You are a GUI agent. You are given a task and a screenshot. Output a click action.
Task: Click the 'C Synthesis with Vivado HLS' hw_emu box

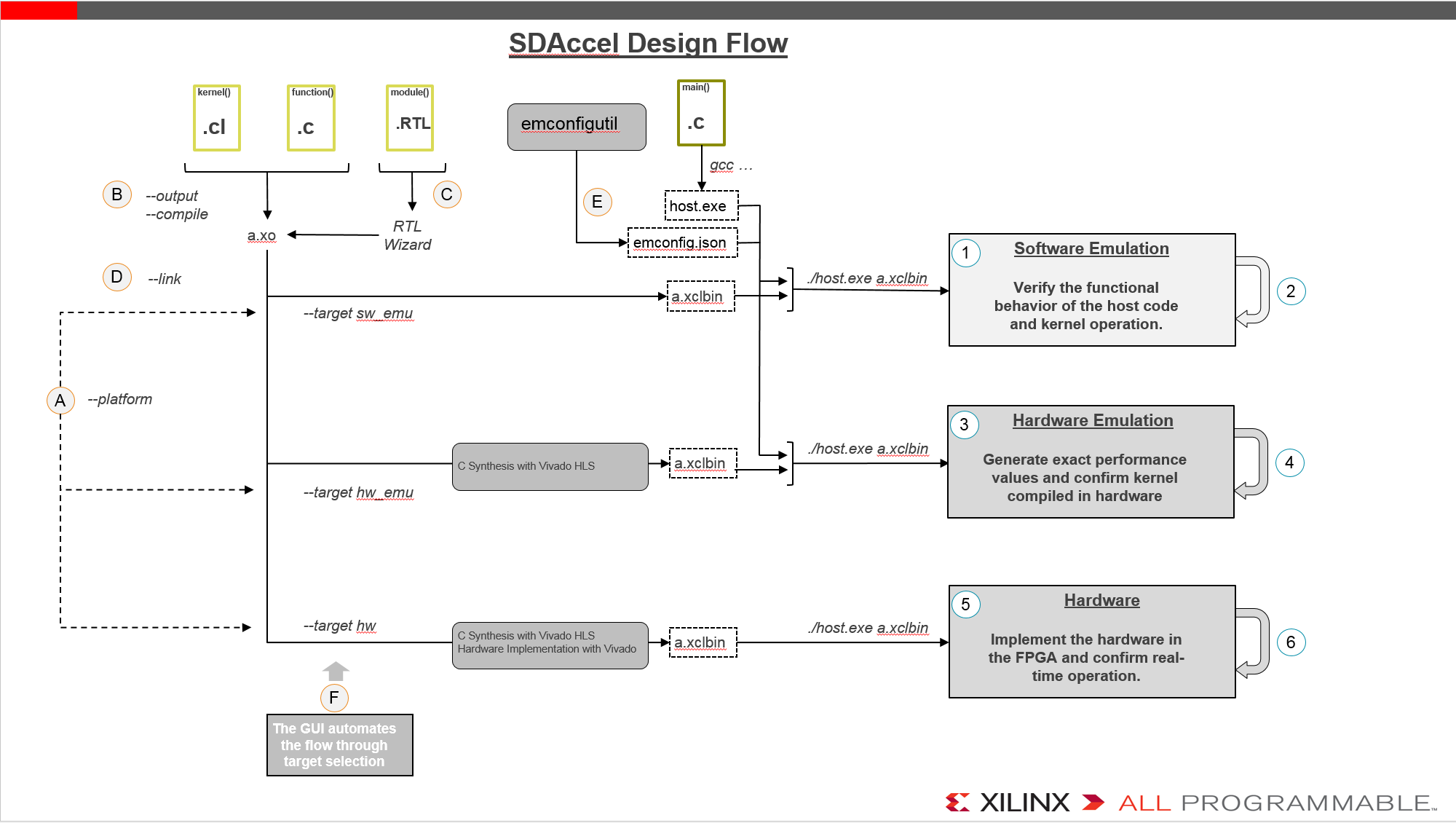pyautogui.click(x=550, y=466)
